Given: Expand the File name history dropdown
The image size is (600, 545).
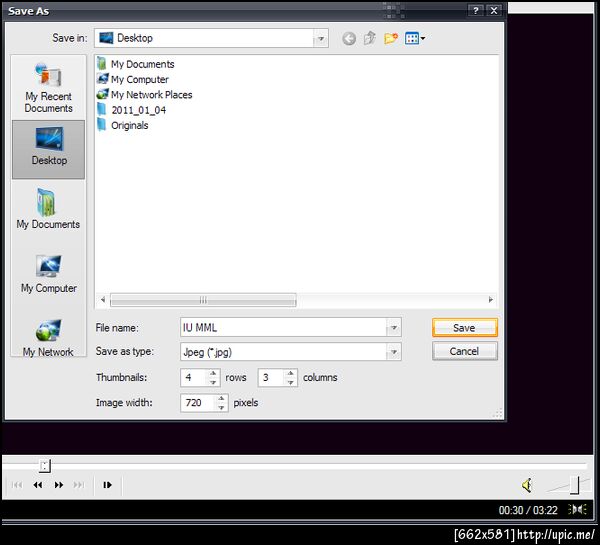Looking at the screenshot, I should pos(394,328).
